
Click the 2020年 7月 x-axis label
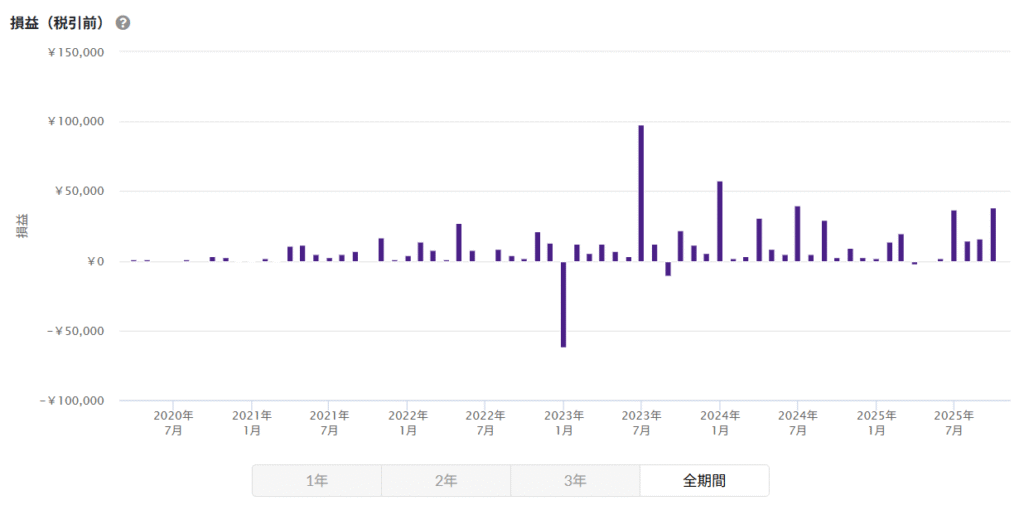click(x=173, y=422)
